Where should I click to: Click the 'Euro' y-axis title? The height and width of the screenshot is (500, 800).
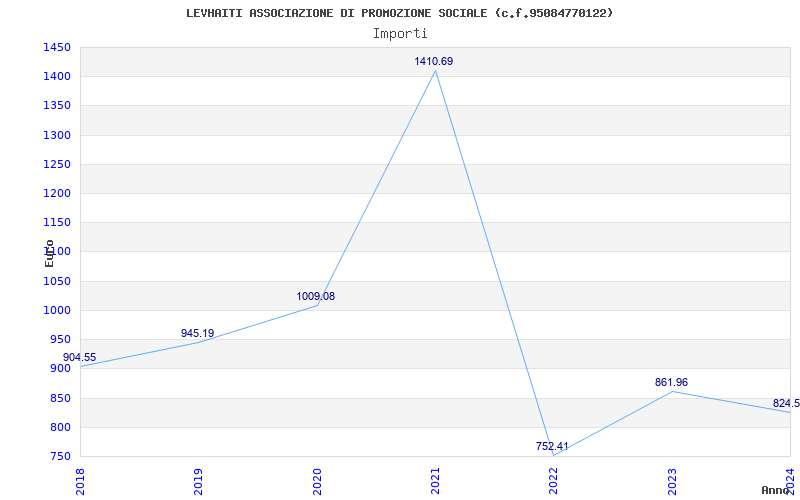pos(49,253)
